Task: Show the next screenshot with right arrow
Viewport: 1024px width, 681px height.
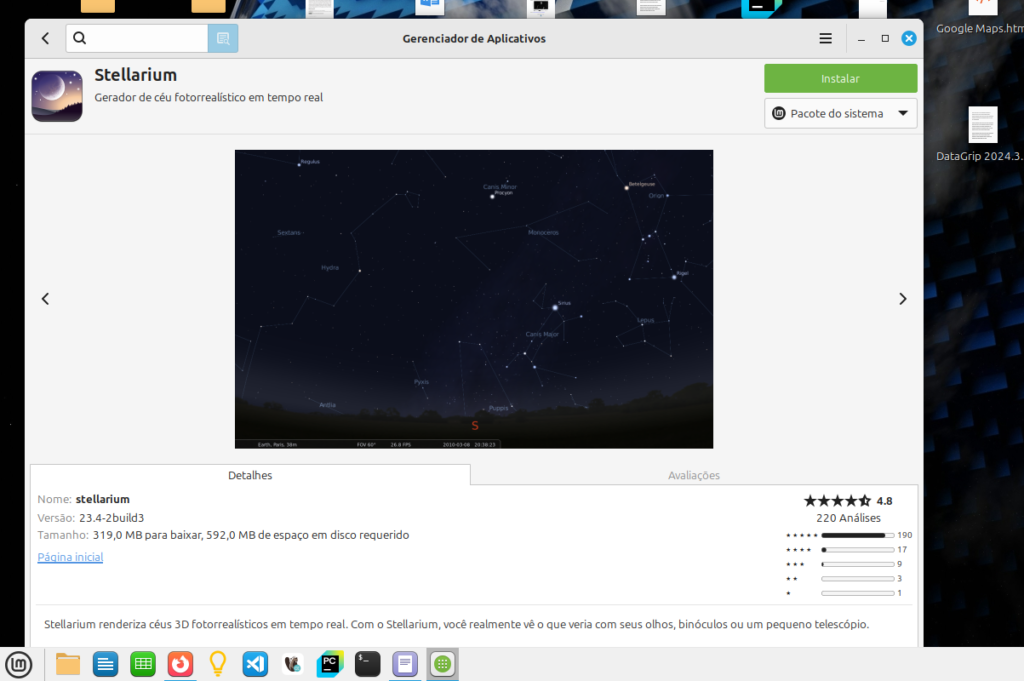Action: [902, 299]
